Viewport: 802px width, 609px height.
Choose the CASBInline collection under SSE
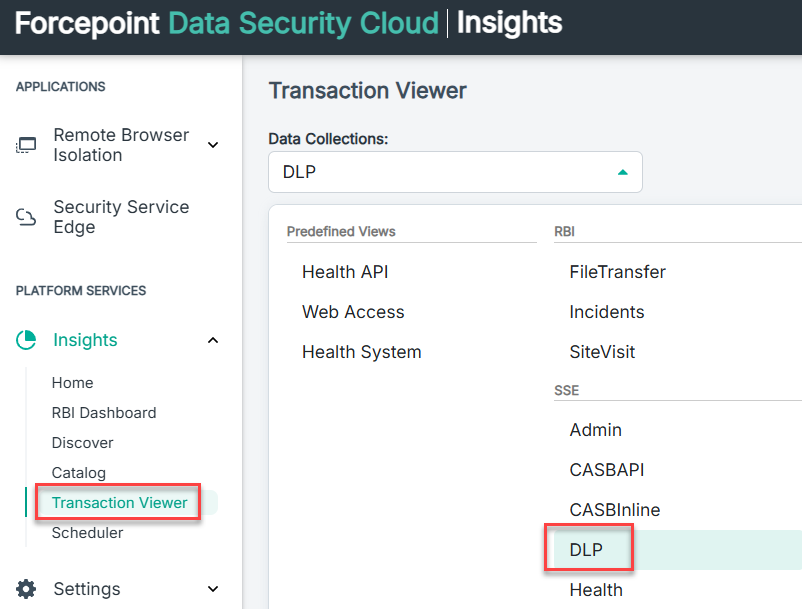coord(615,510)
